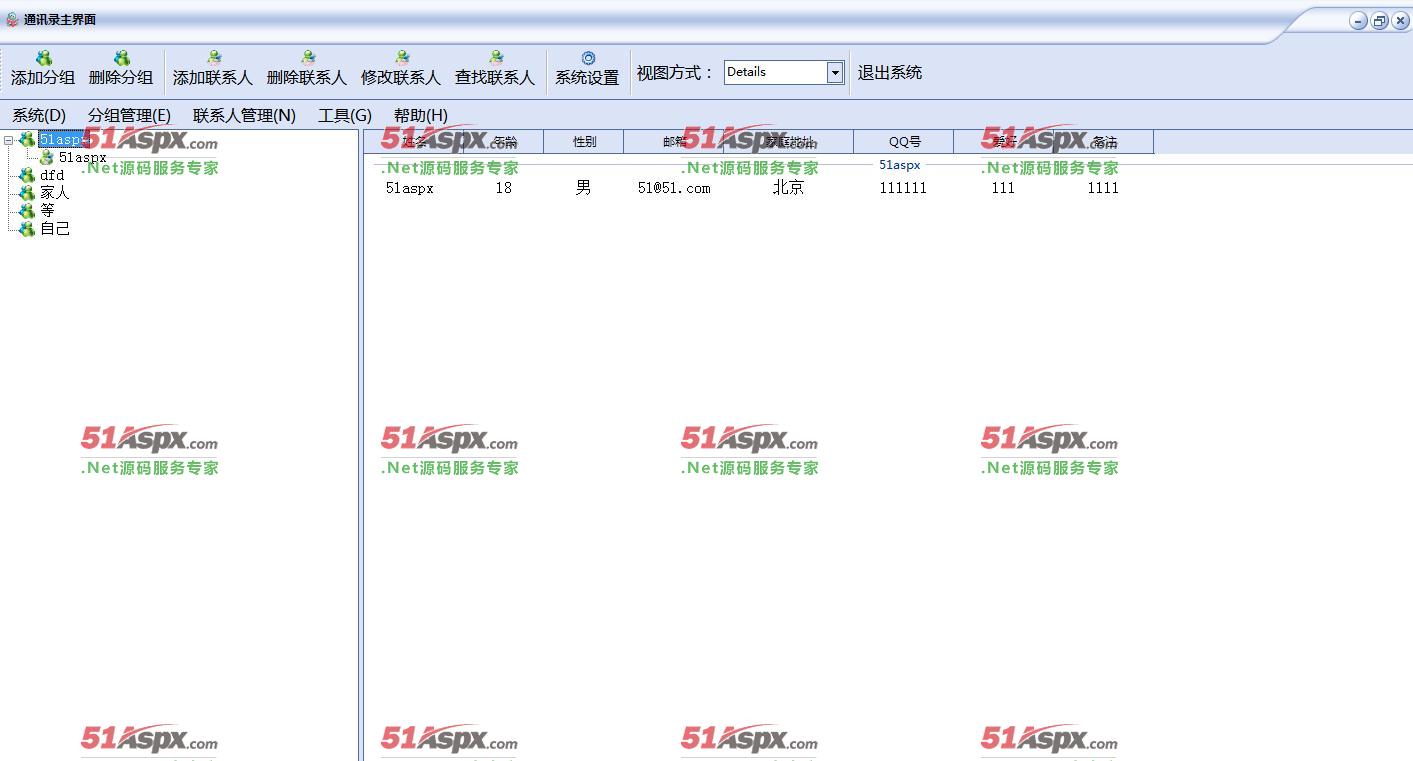The height and width of the screenshot is (761, 1413).
Task: Select the highlighted 51aspx group node
Action: [64, 140]
